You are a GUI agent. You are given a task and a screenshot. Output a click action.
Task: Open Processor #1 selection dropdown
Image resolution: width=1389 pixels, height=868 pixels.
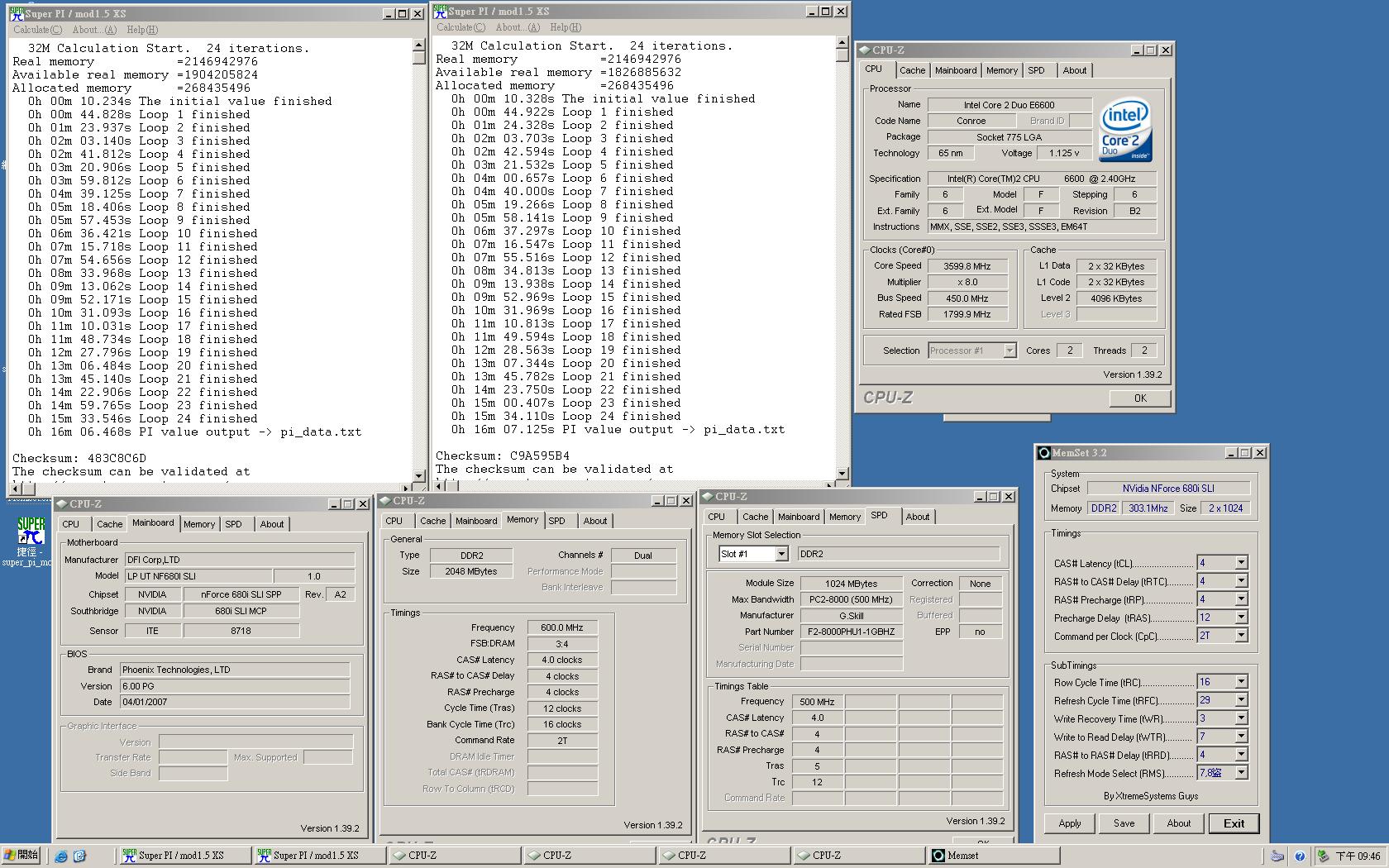pos(1010,351)
